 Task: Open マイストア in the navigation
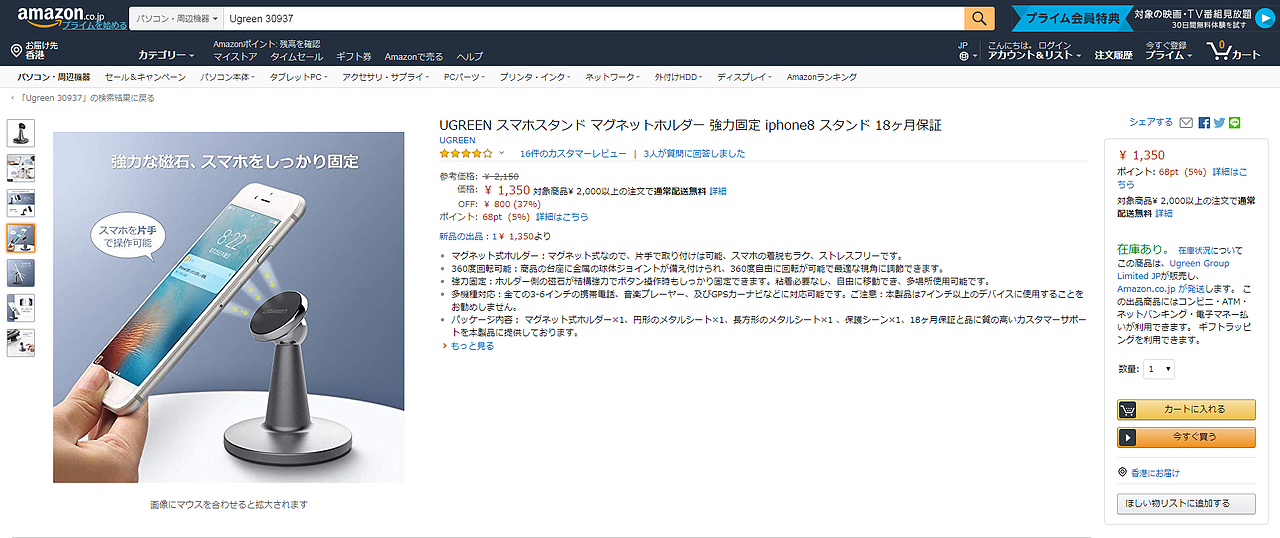click(235, 57)
